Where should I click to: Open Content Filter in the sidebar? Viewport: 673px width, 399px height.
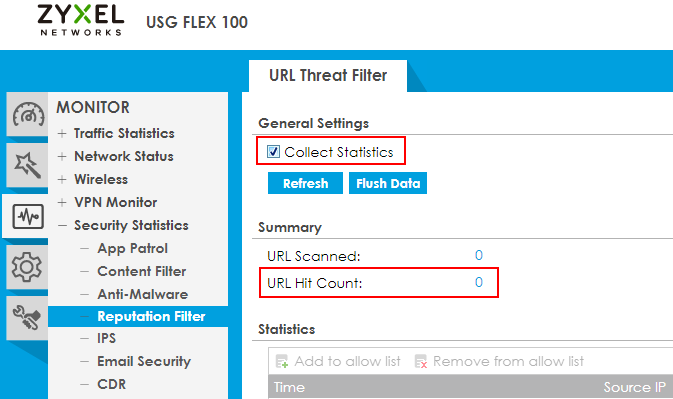(x=142, y=271)
